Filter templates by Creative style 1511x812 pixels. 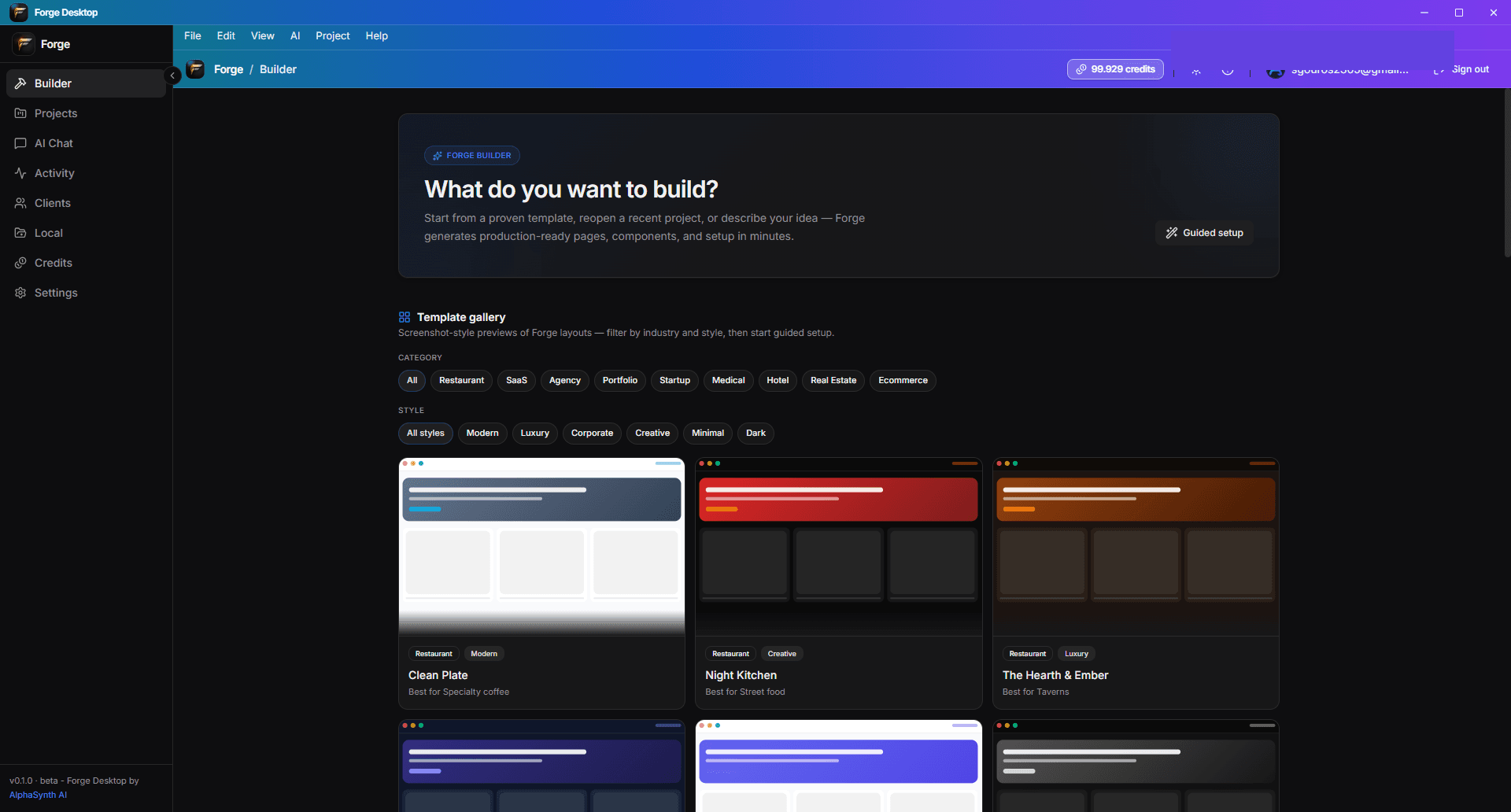pos(652,434)
